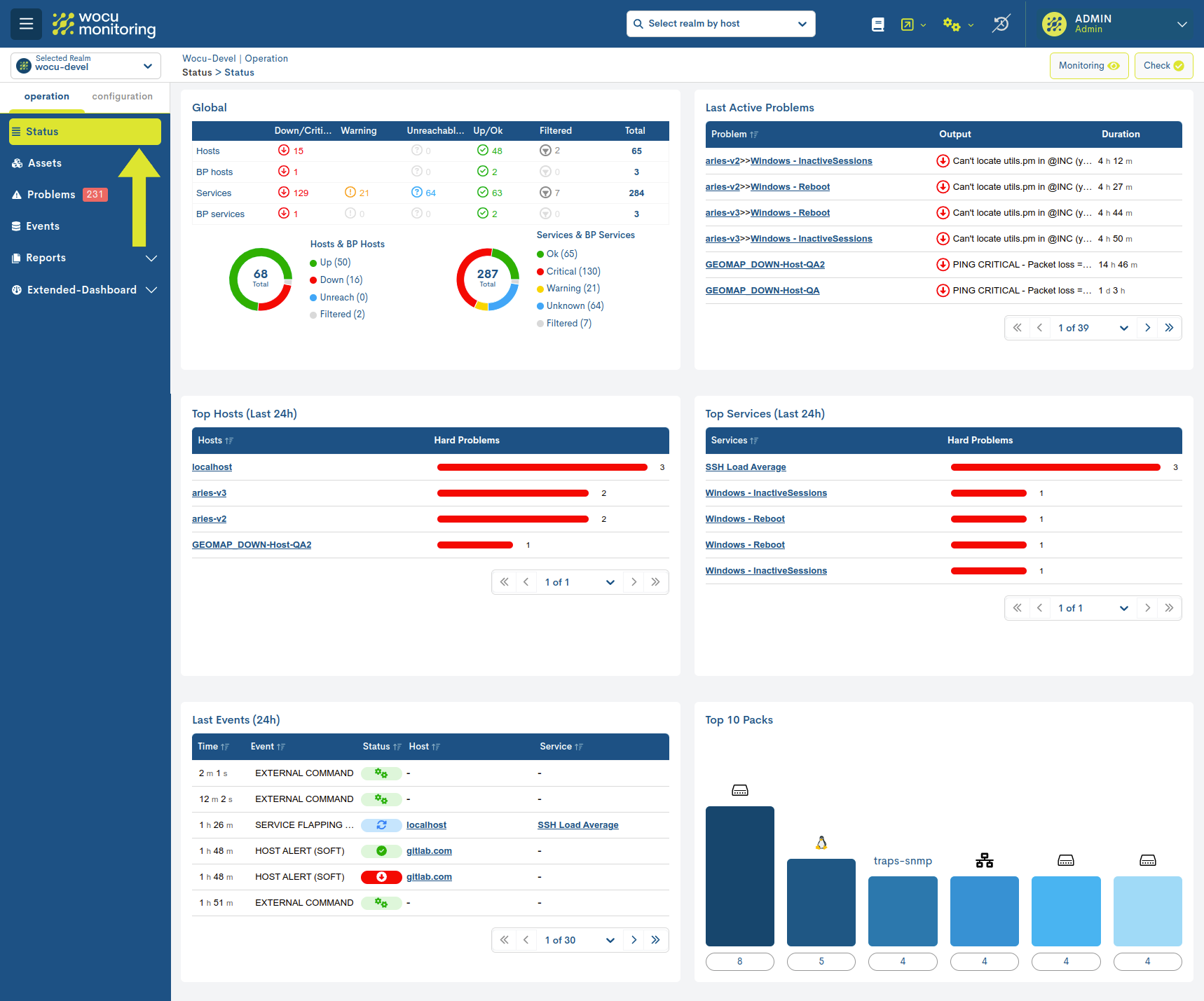Select Status in the sidebar

(85, 132)
